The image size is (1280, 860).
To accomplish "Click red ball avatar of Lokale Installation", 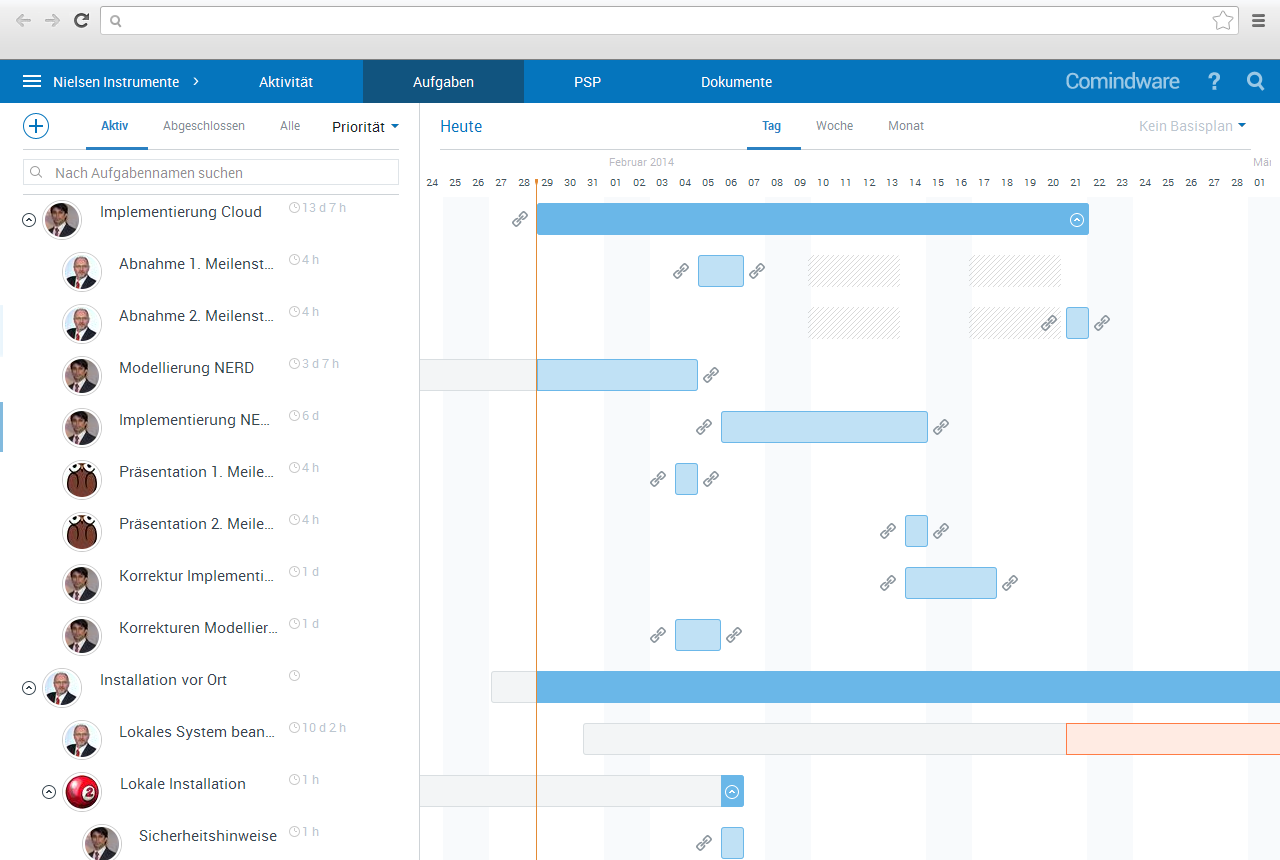I will pos(82,792).
